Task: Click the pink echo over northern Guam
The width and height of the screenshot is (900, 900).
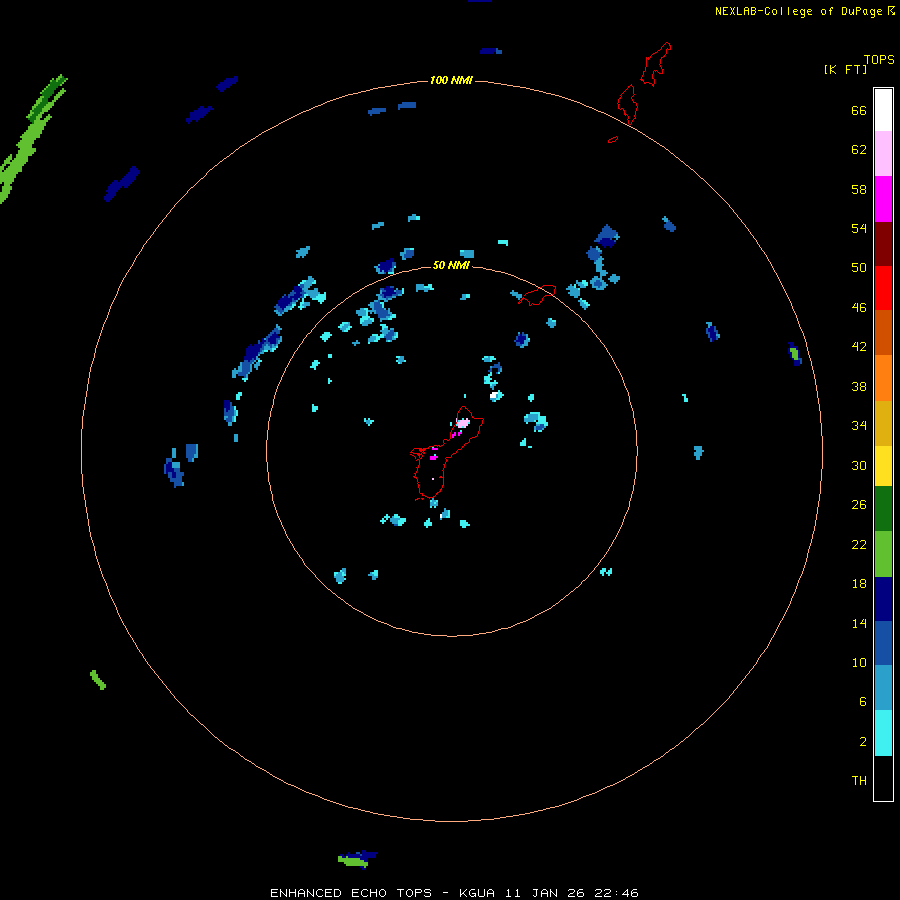Action: click(463, 423)
